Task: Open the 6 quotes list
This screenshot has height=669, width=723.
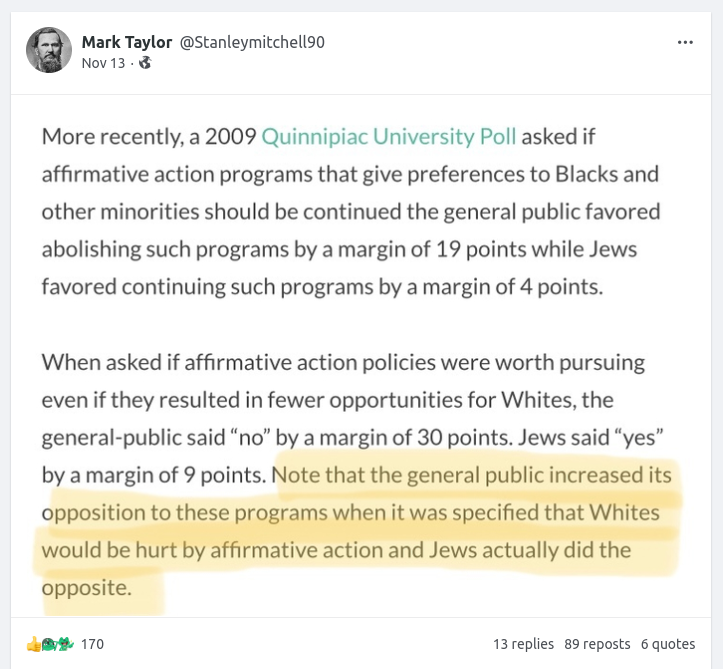Action: (x=668, y=644)
